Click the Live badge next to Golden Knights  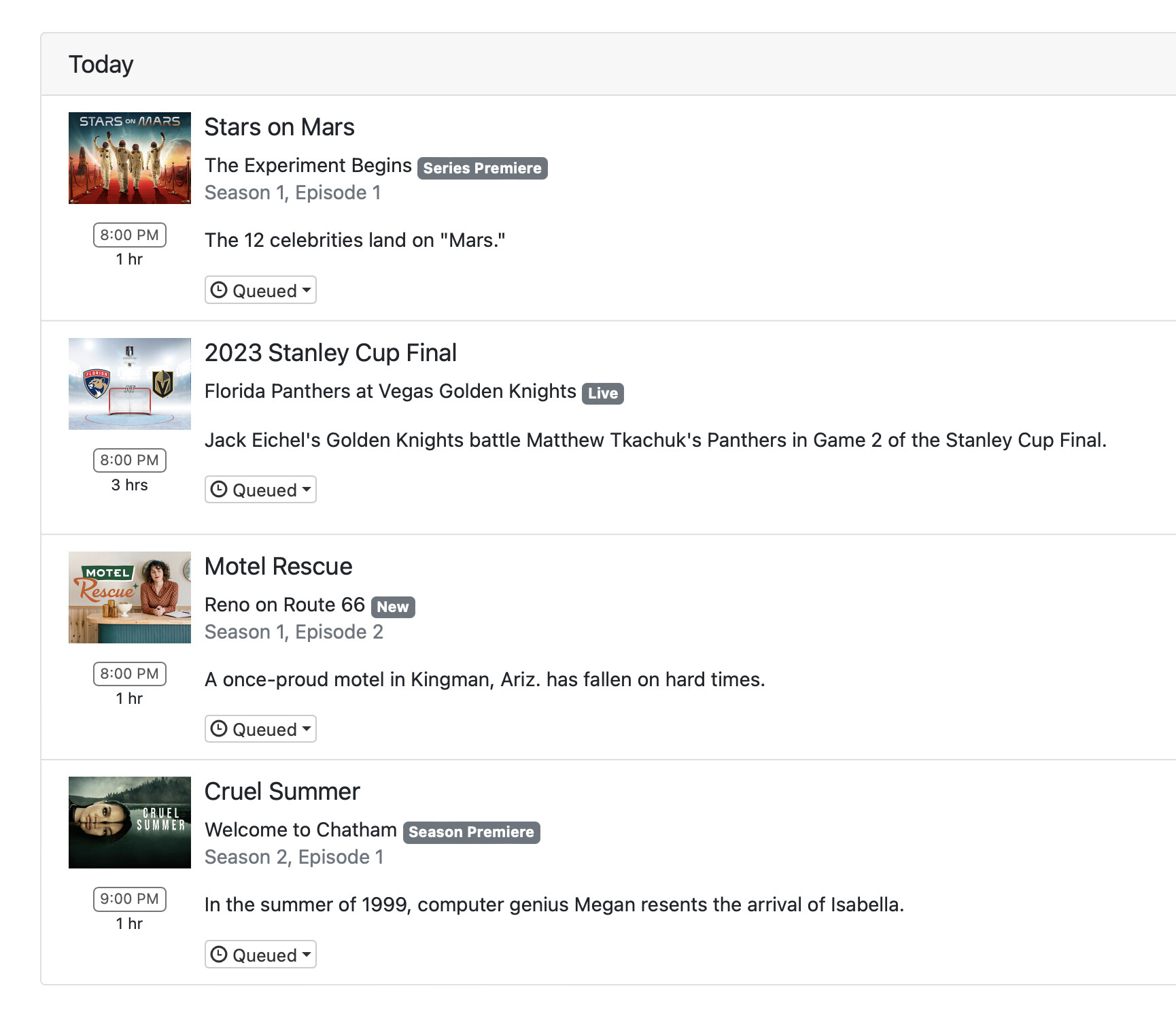602,393
